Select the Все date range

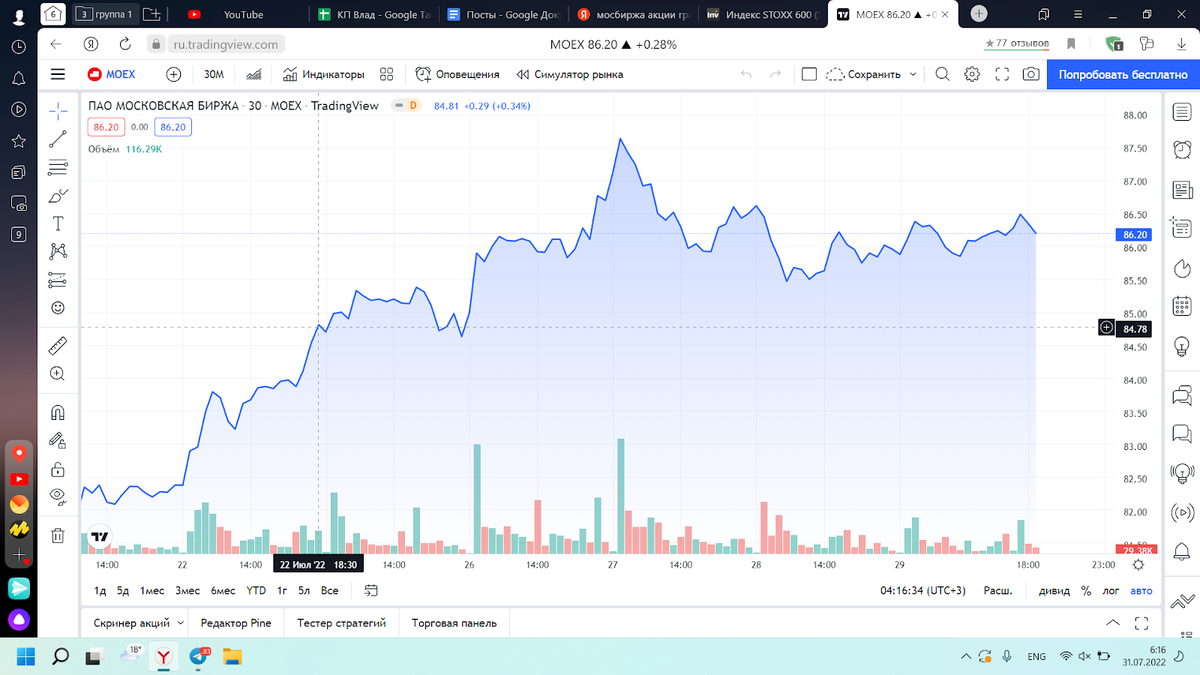(330, 591)
